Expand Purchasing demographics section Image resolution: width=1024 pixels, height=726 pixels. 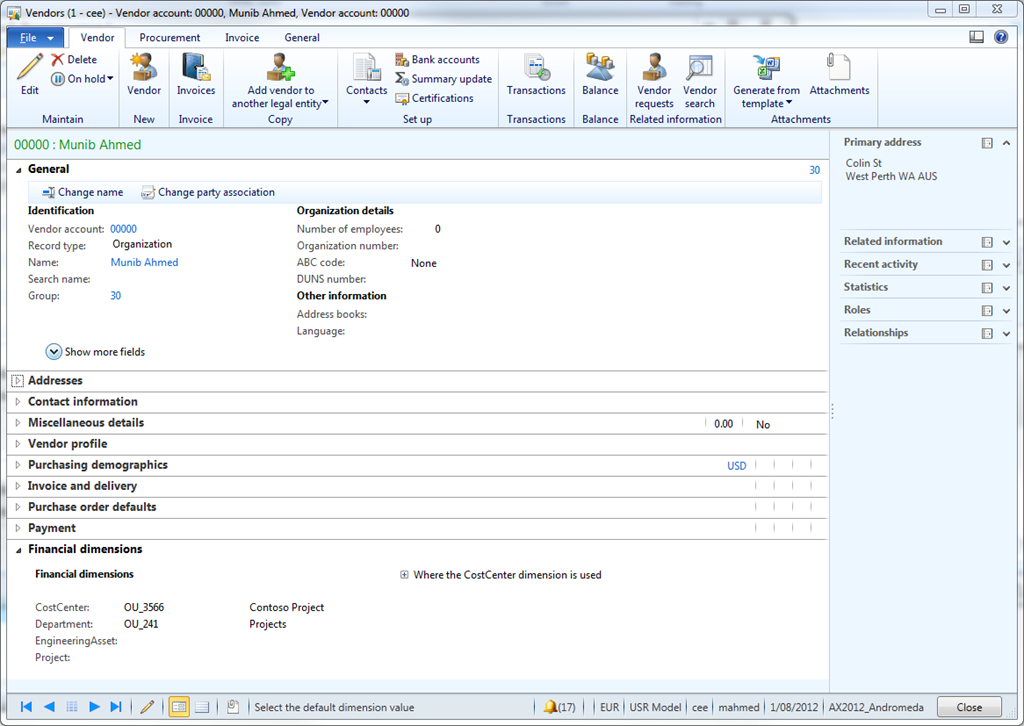click(x=18, y=465)
